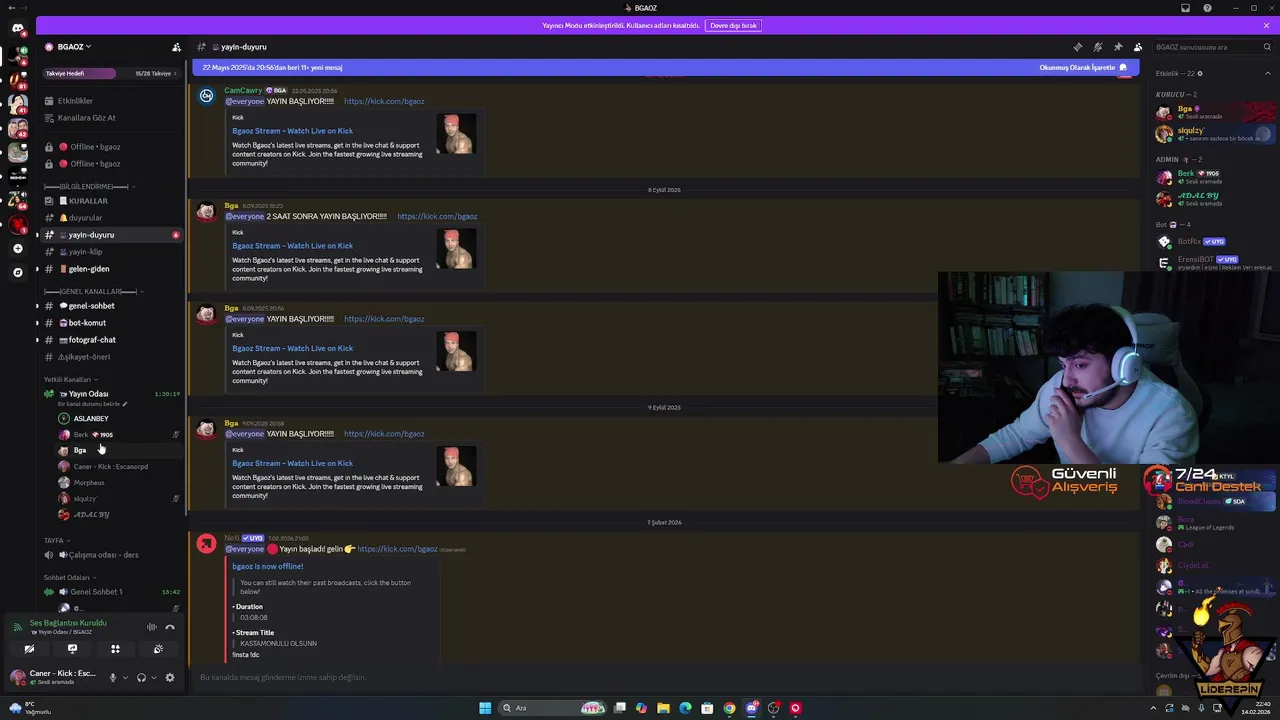Open pinned messages pin icon
1280x720 pixels.
click(1117, 47)
